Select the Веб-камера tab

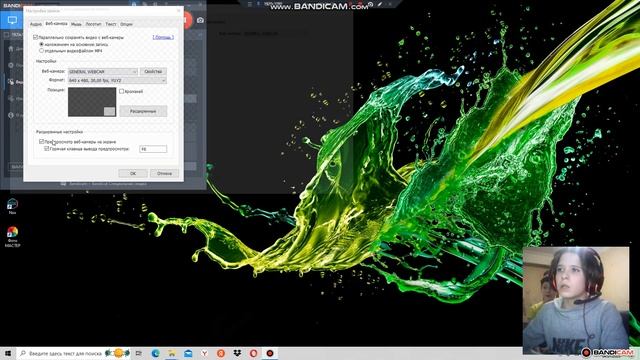tap(56, 24)
